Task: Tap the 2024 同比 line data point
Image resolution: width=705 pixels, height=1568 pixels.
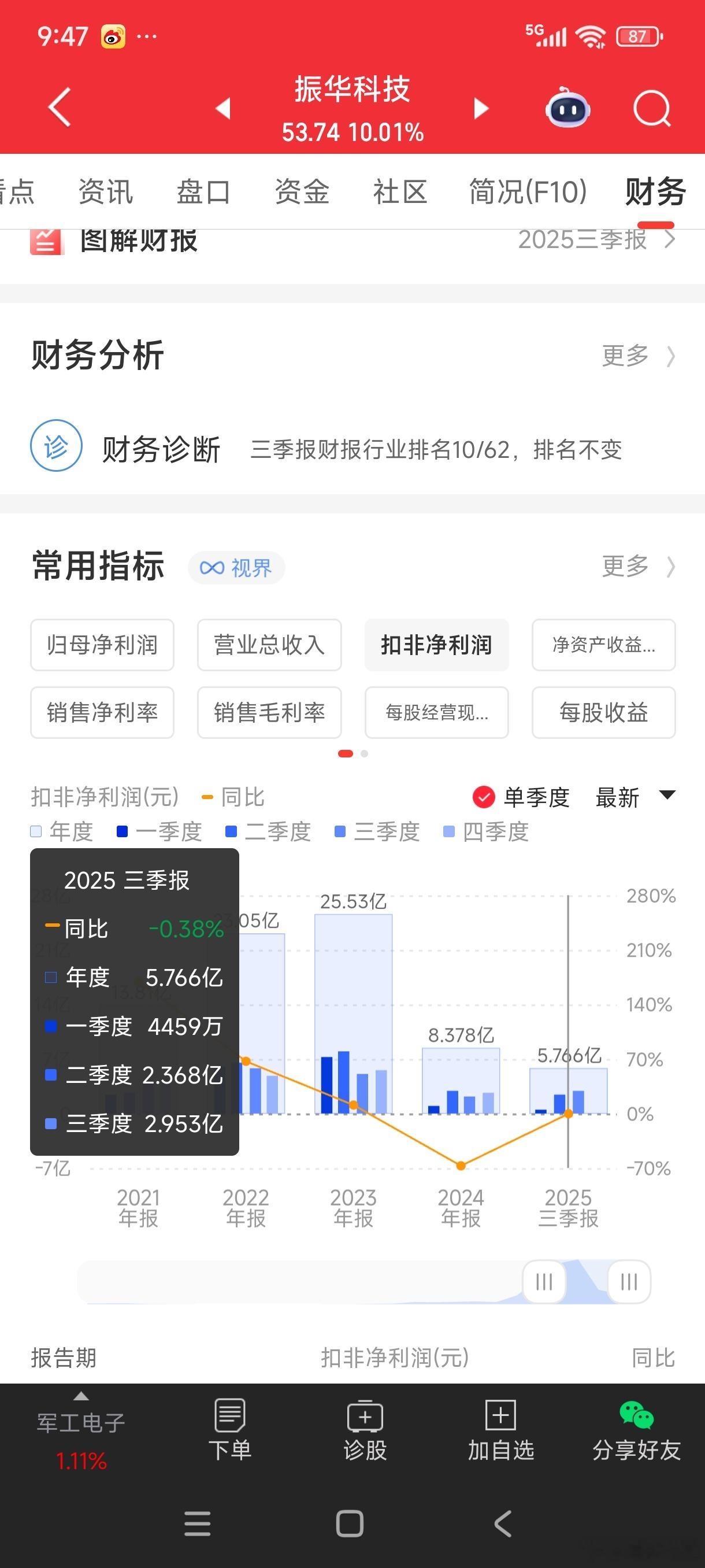Action: (461, 1166)
